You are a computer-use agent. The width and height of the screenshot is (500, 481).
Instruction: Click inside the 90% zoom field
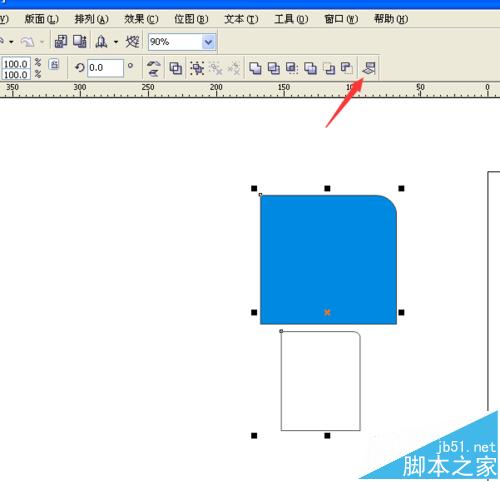click(x=175, y=42)
